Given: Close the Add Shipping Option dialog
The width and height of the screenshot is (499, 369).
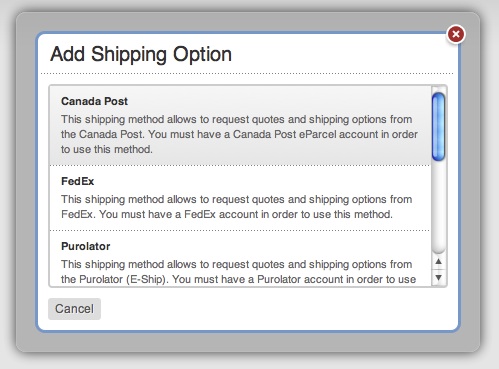Looking at the screenshot, I should pos(456,34).
